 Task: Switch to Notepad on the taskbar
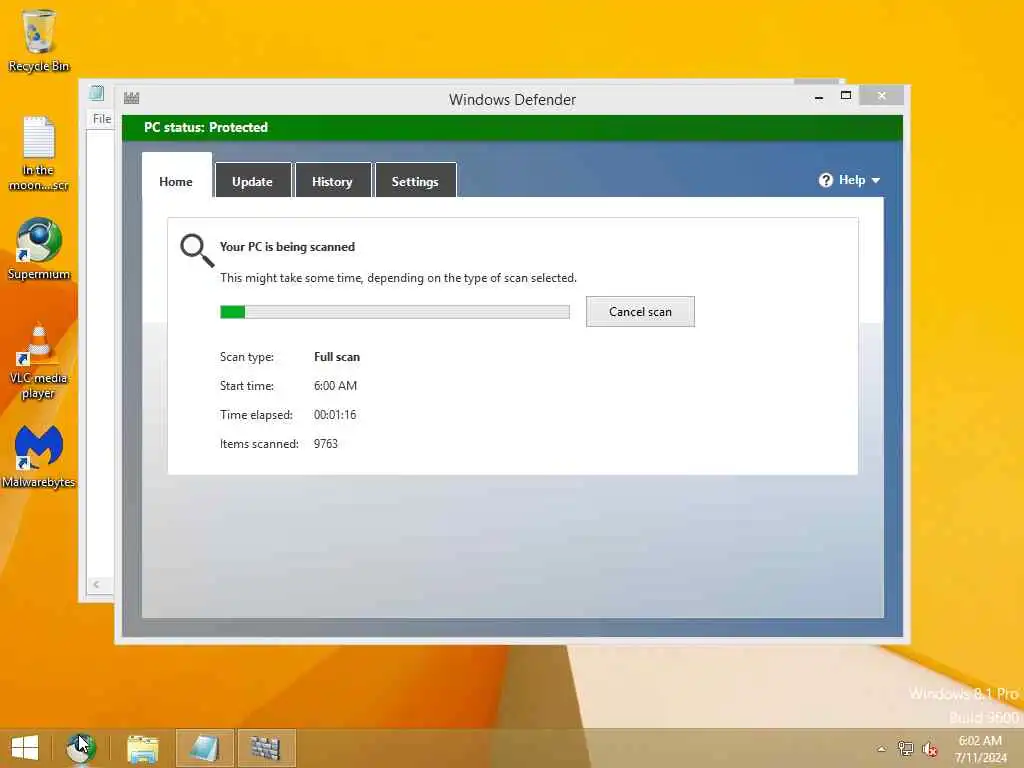pos(204,748)
